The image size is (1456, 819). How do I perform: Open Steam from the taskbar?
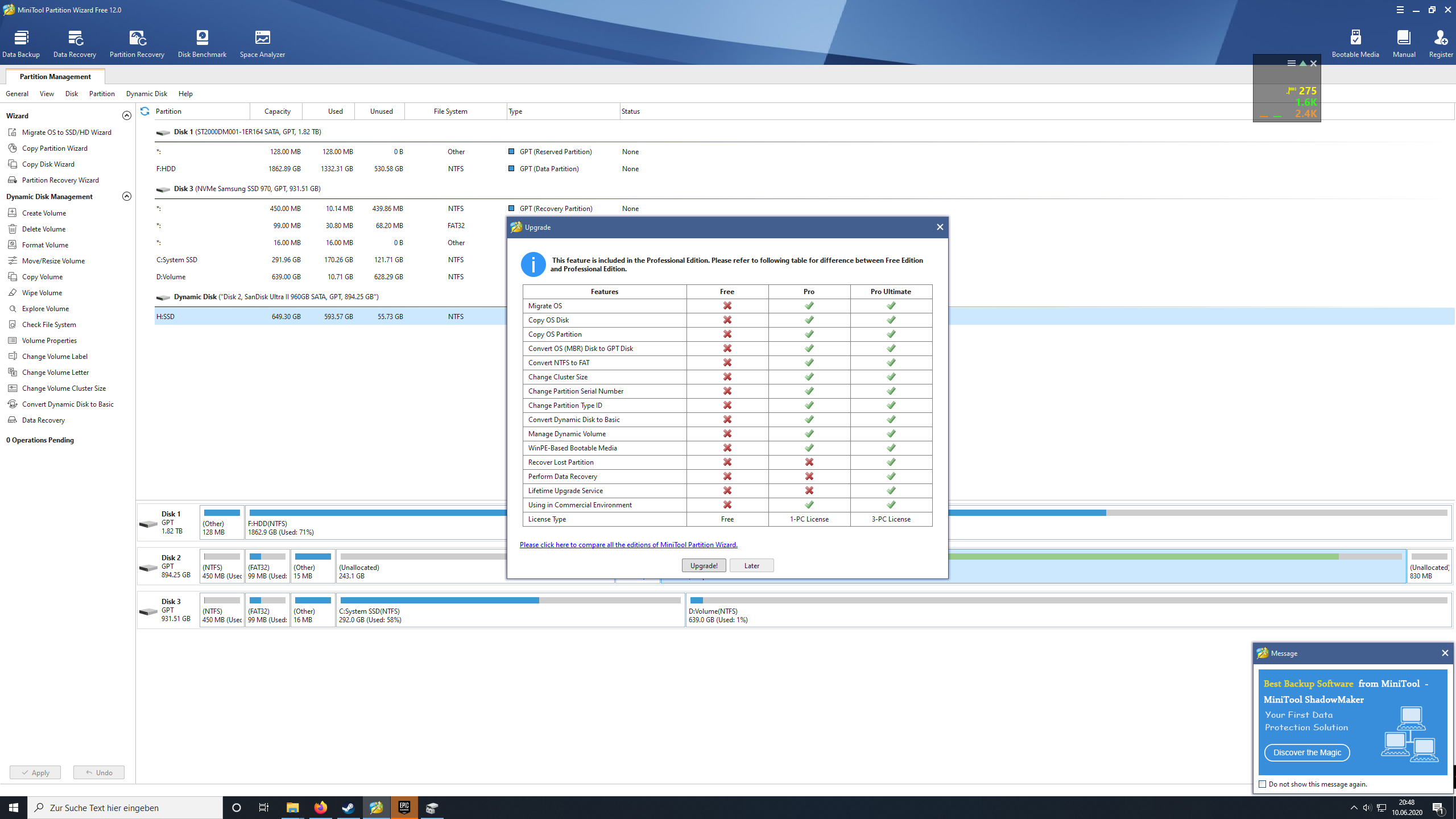[x=348, y=808]
